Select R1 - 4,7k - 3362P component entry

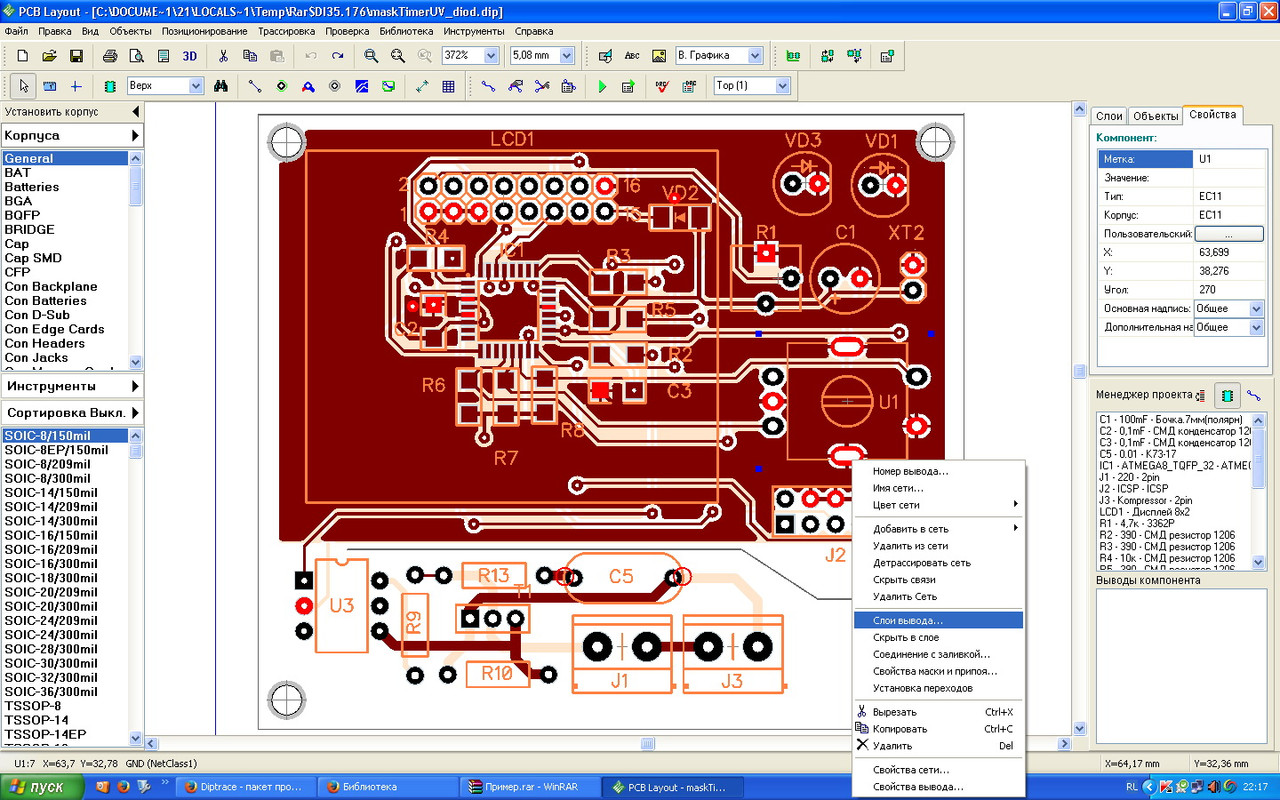pos(1174,523)
